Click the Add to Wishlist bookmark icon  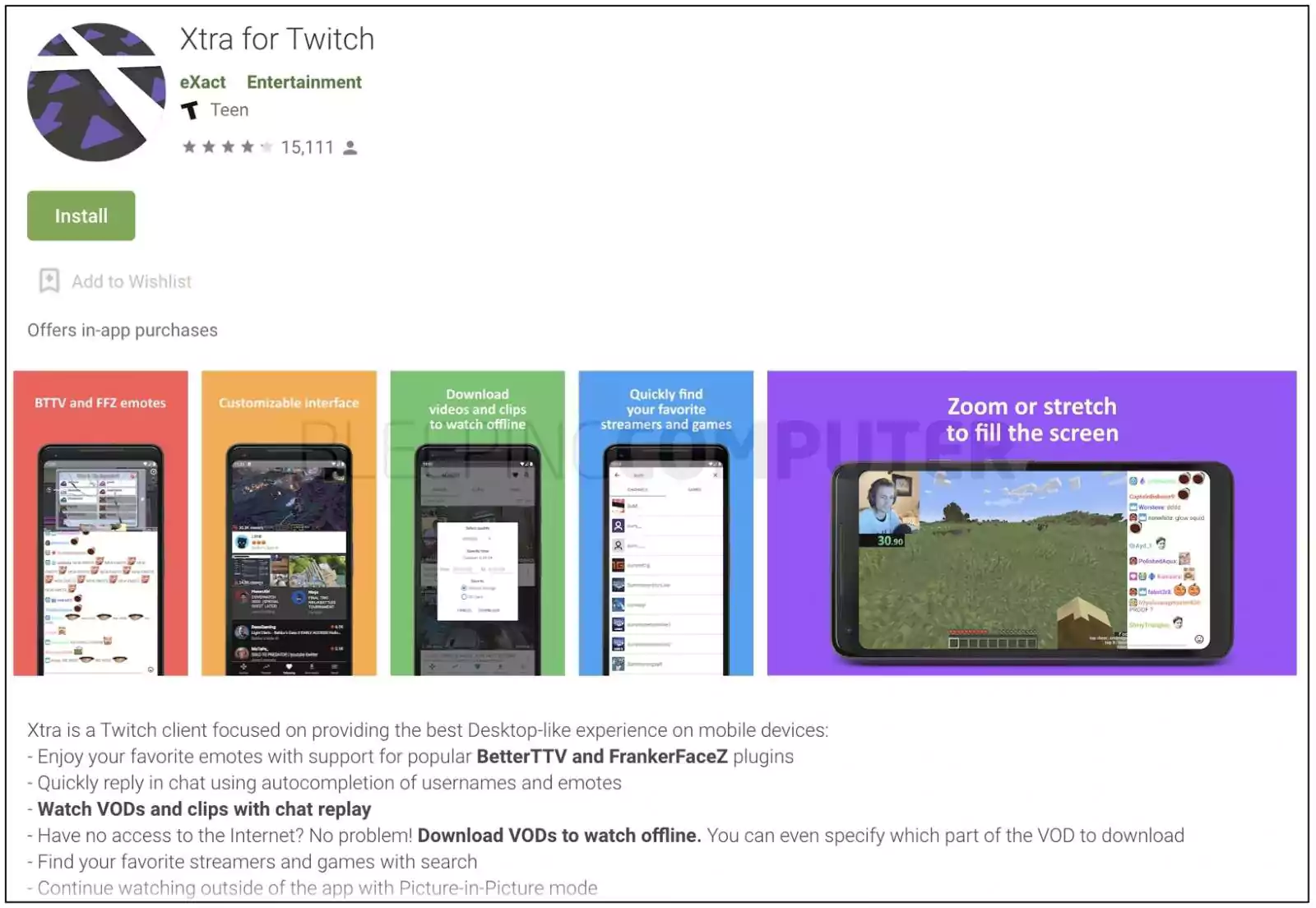click(x=49, y=281)
